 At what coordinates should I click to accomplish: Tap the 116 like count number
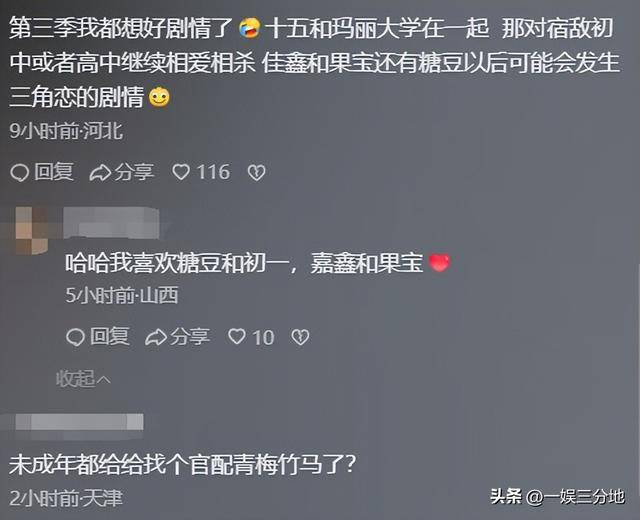(x=213, y=172)
